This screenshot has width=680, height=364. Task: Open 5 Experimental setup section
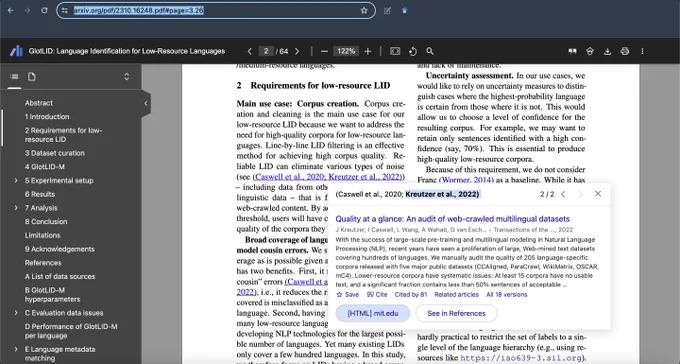(59, 180)
